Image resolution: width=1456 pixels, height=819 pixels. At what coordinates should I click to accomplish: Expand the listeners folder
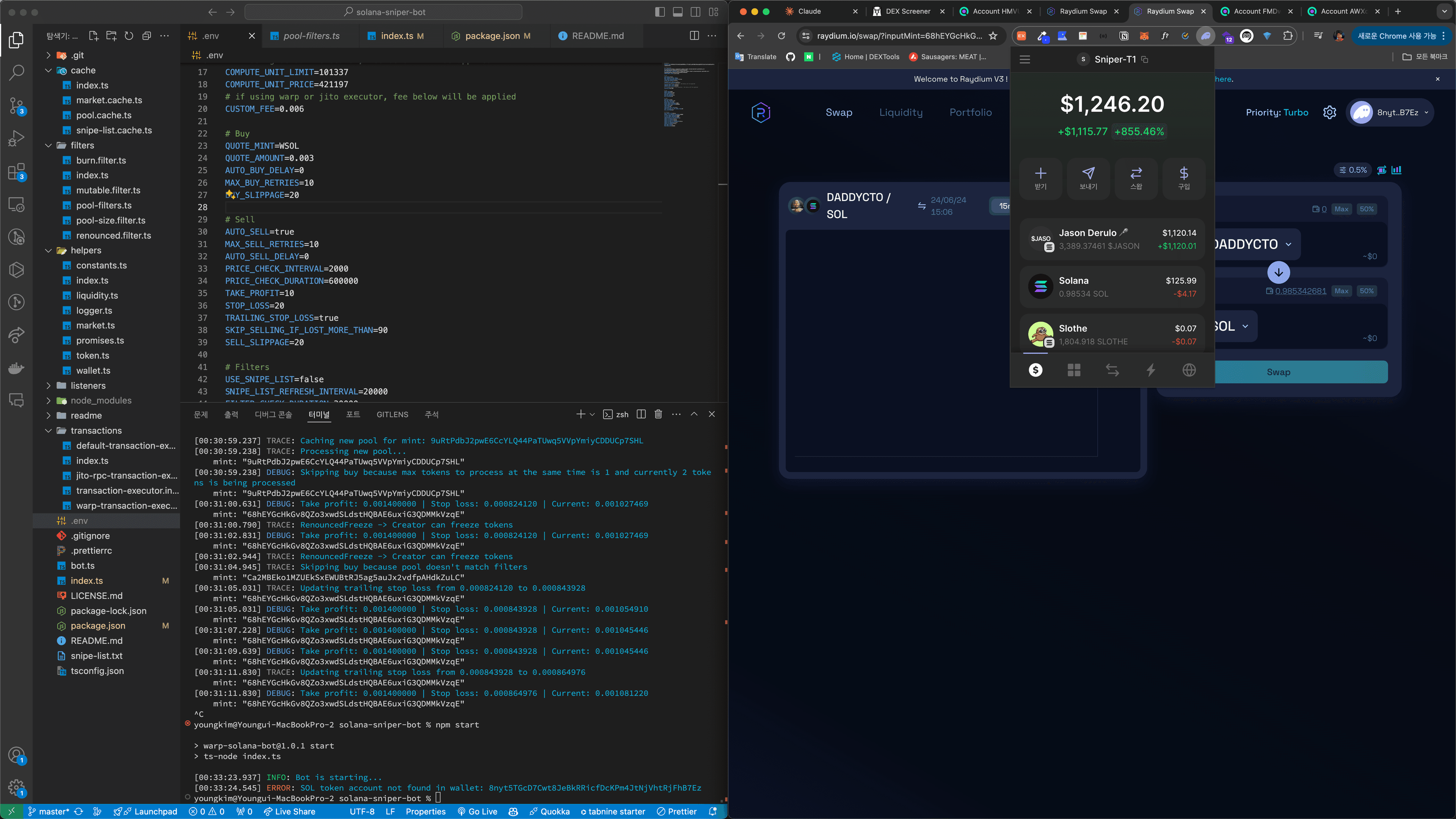click(88, 386)
